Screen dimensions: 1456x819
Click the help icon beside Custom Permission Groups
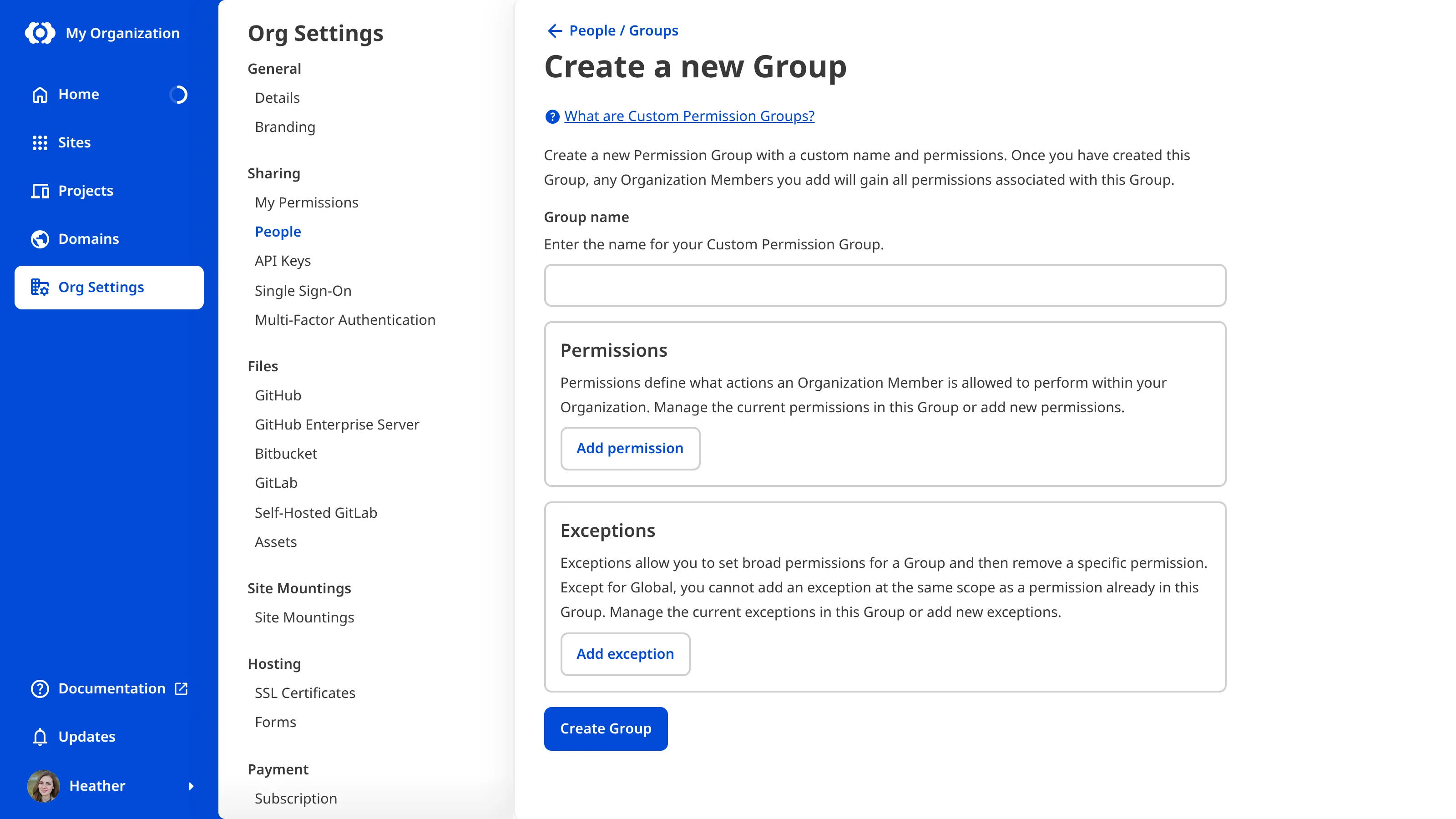[x=551, y=116]
